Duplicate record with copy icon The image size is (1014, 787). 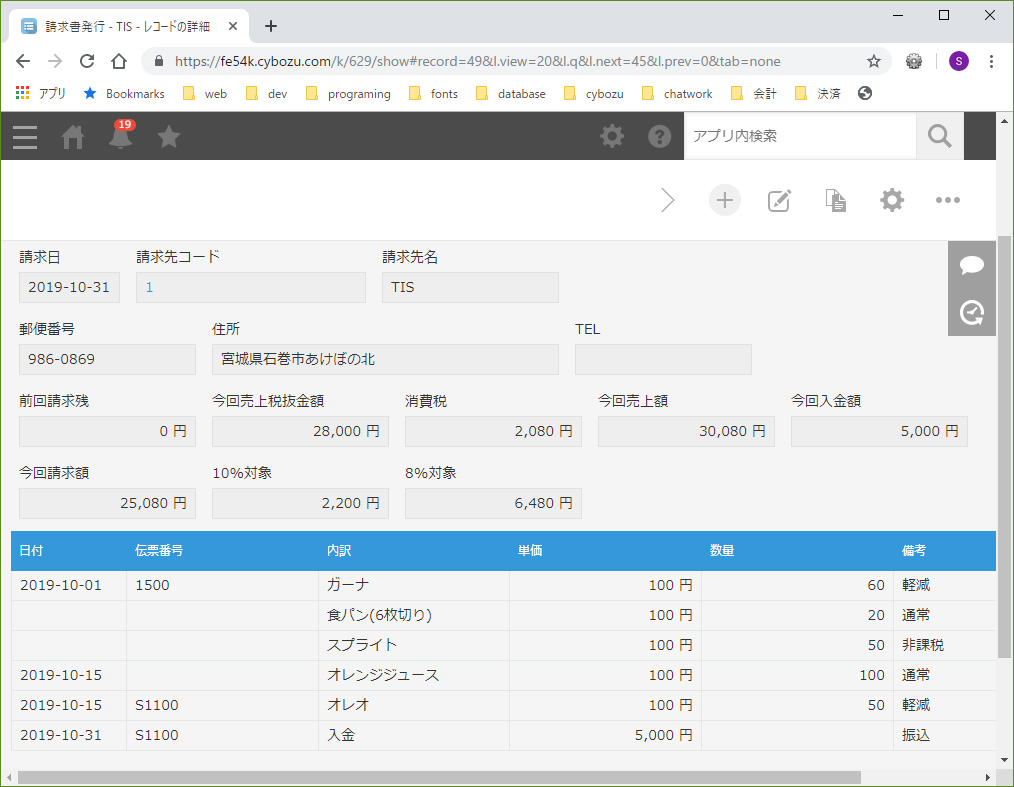(836, 200)
